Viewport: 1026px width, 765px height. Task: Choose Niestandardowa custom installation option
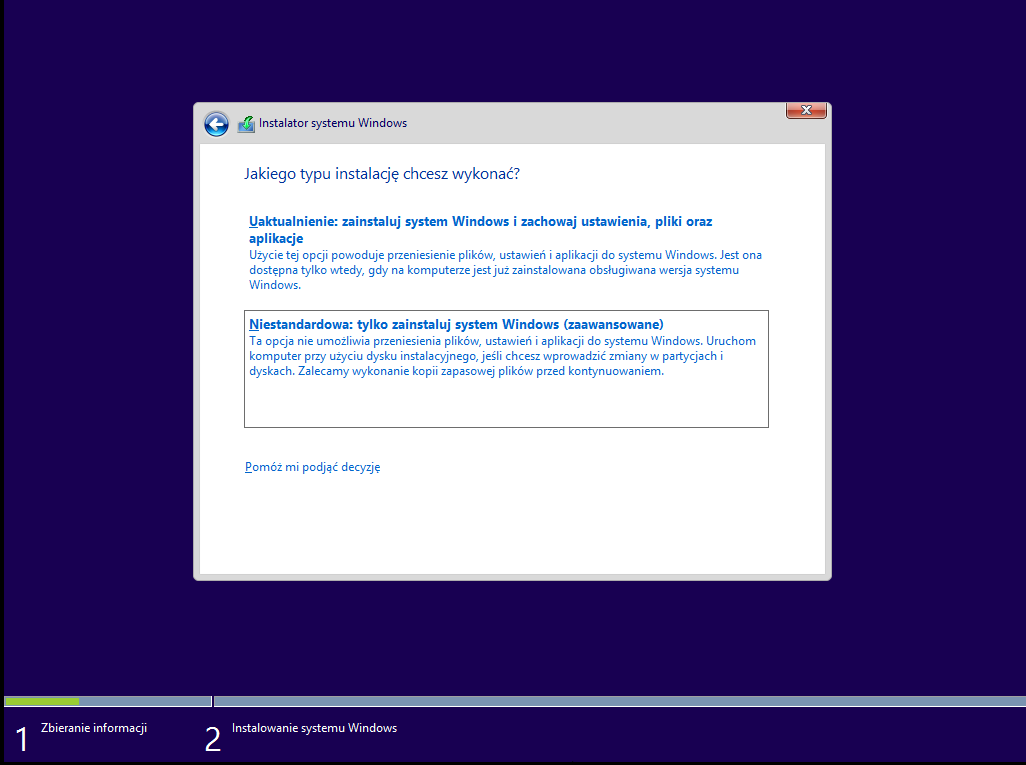506,368
